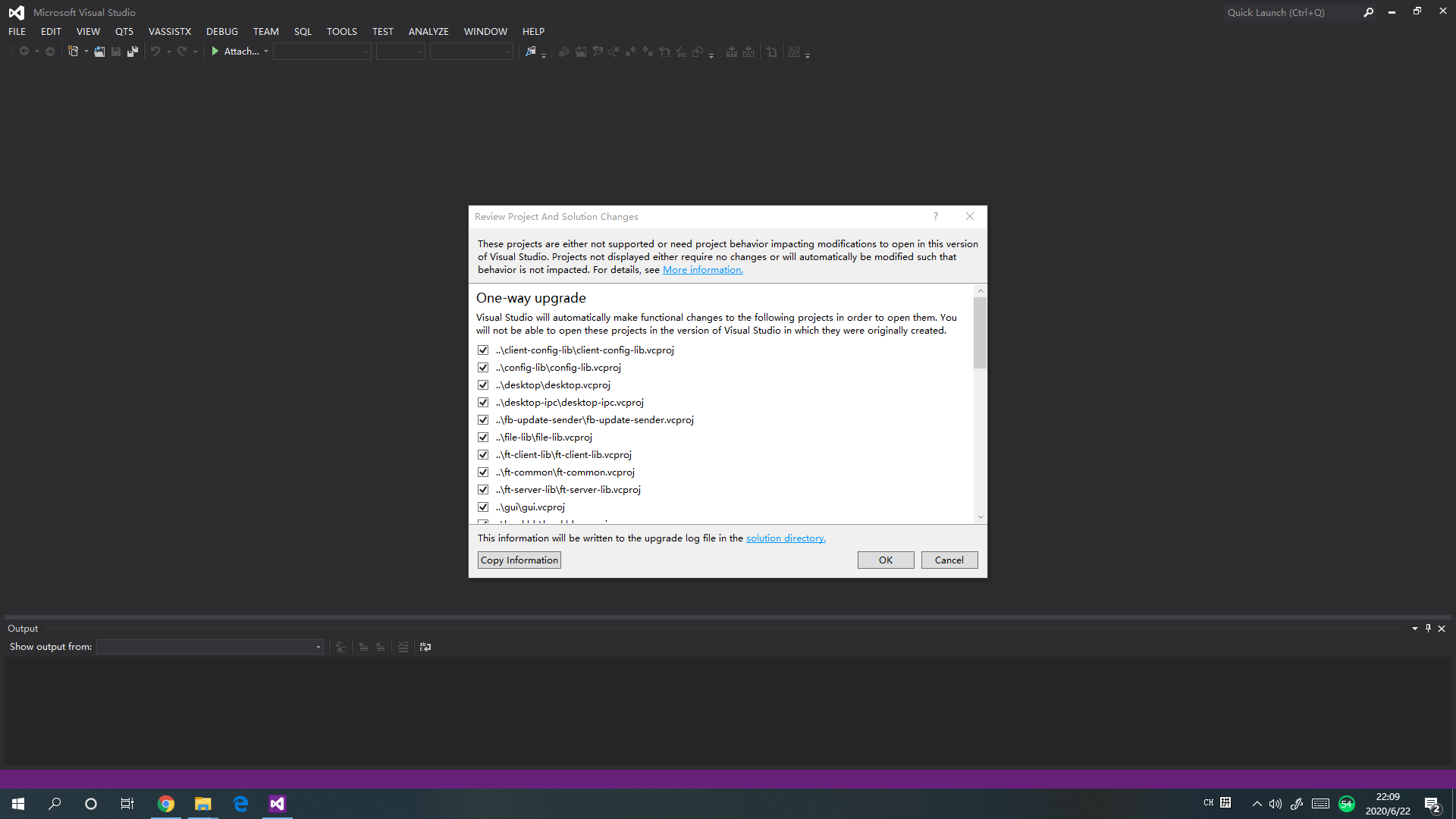Open the QT5 menu

click(x=124, y=31)
